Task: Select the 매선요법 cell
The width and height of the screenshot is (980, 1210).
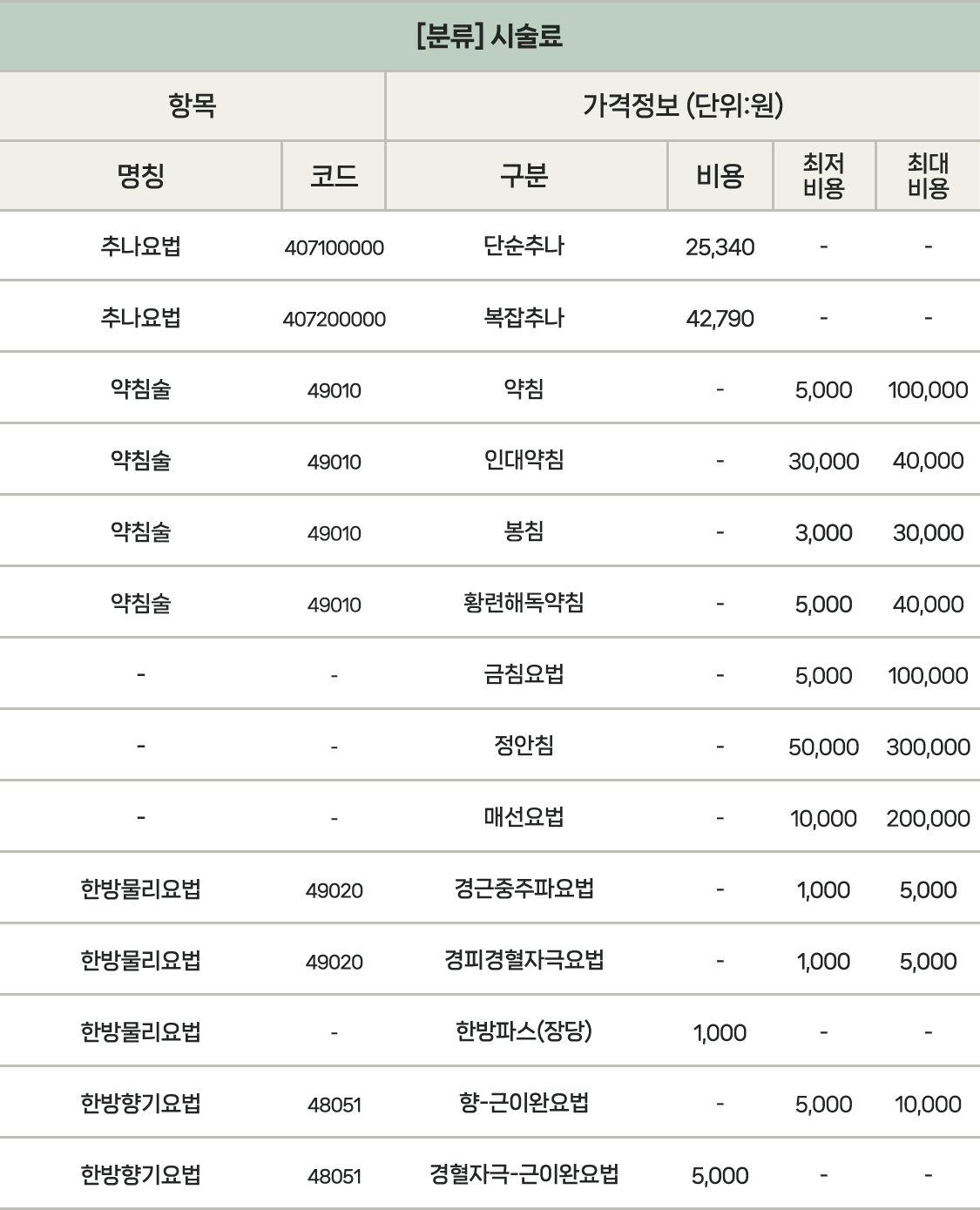Action: point(524,818)
